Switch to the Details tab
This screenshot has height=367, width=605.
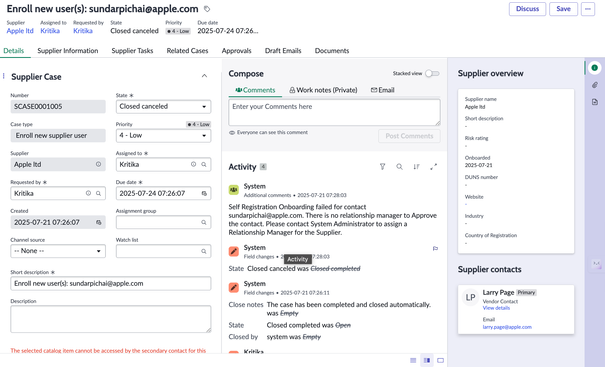[14, 51]
